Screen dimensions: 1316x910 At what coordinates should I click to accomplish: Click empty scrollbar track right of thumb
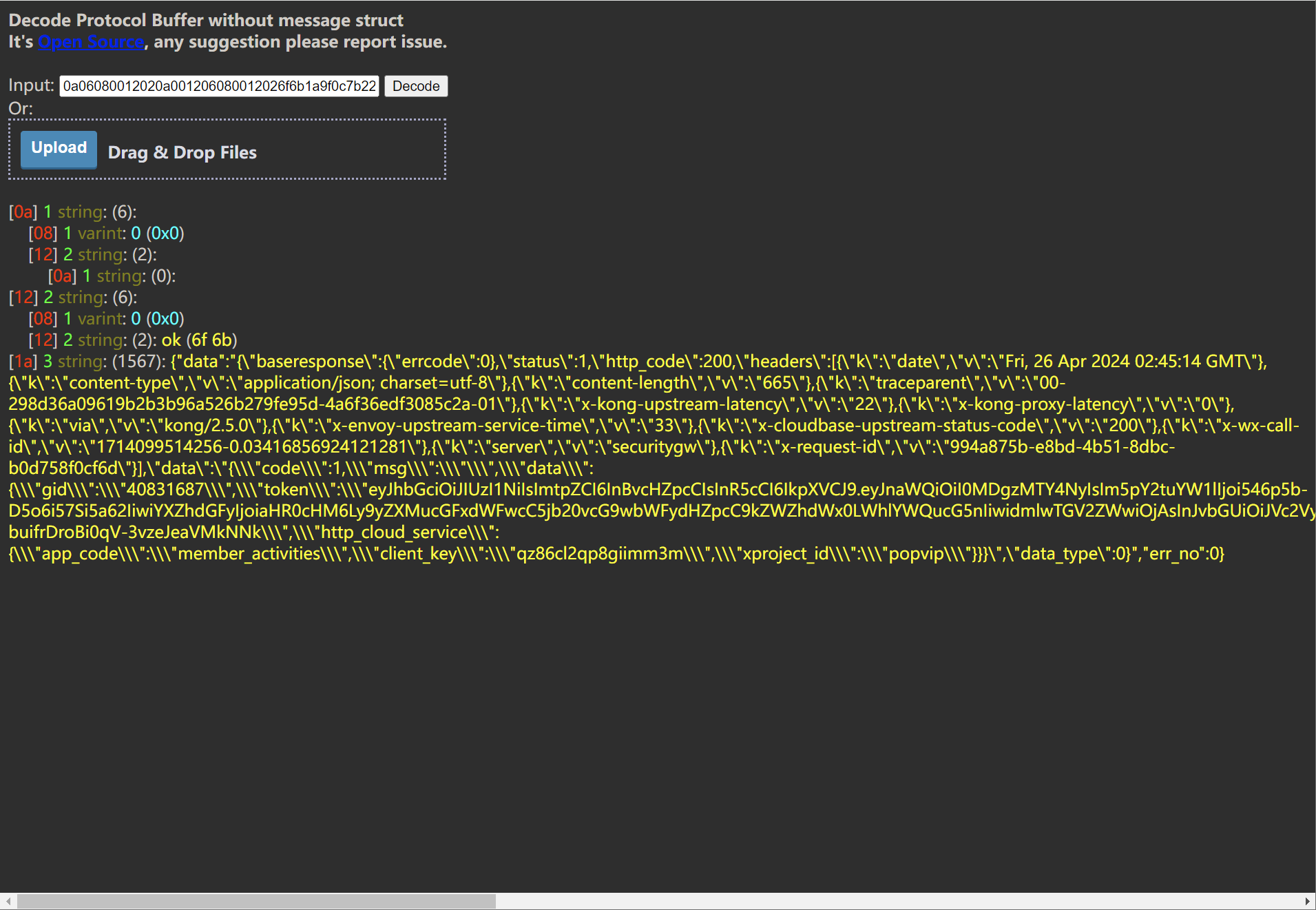[895, 901]
